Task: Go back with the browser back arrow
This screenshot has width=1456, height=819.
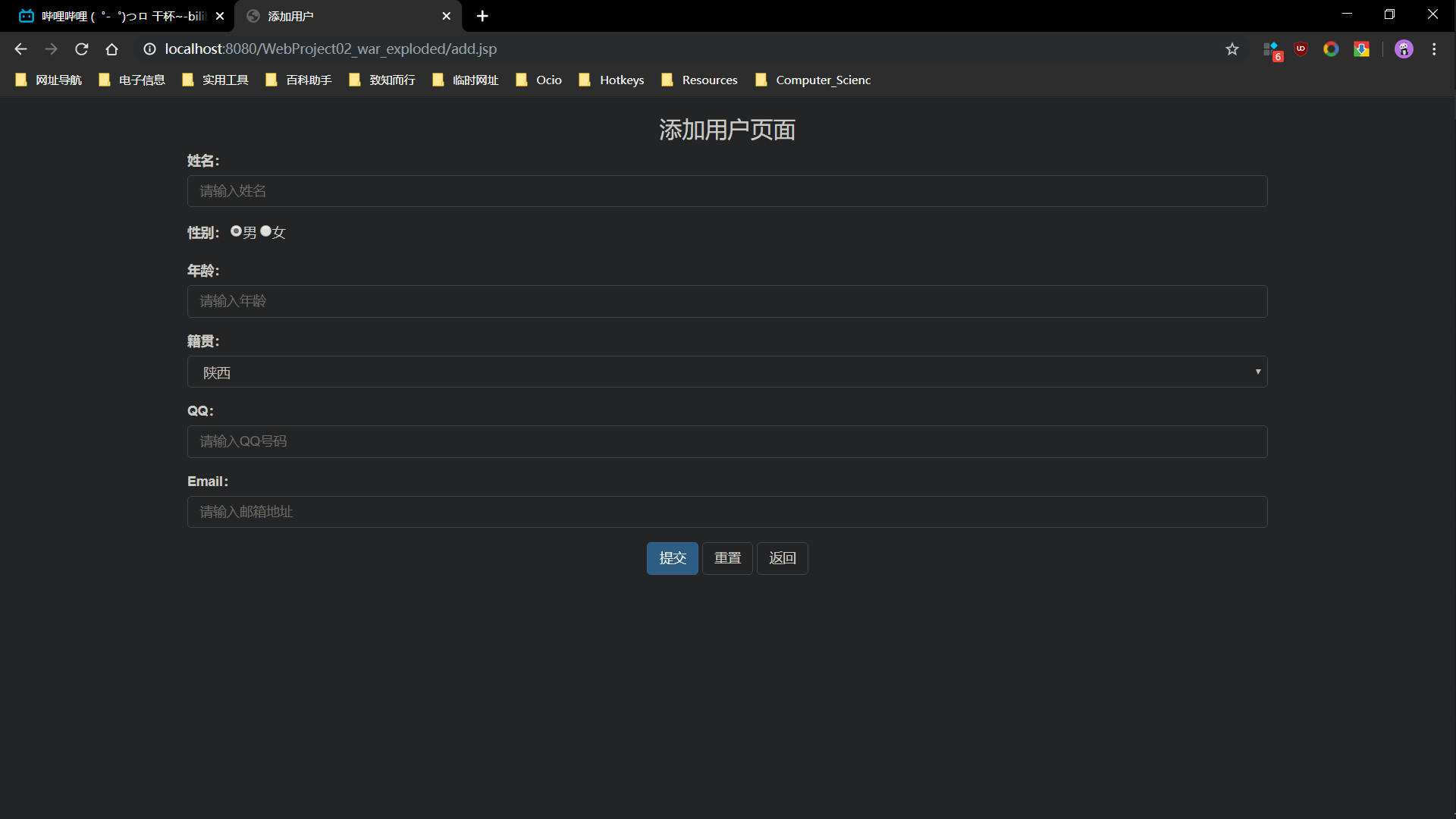Action: [20, 49]
